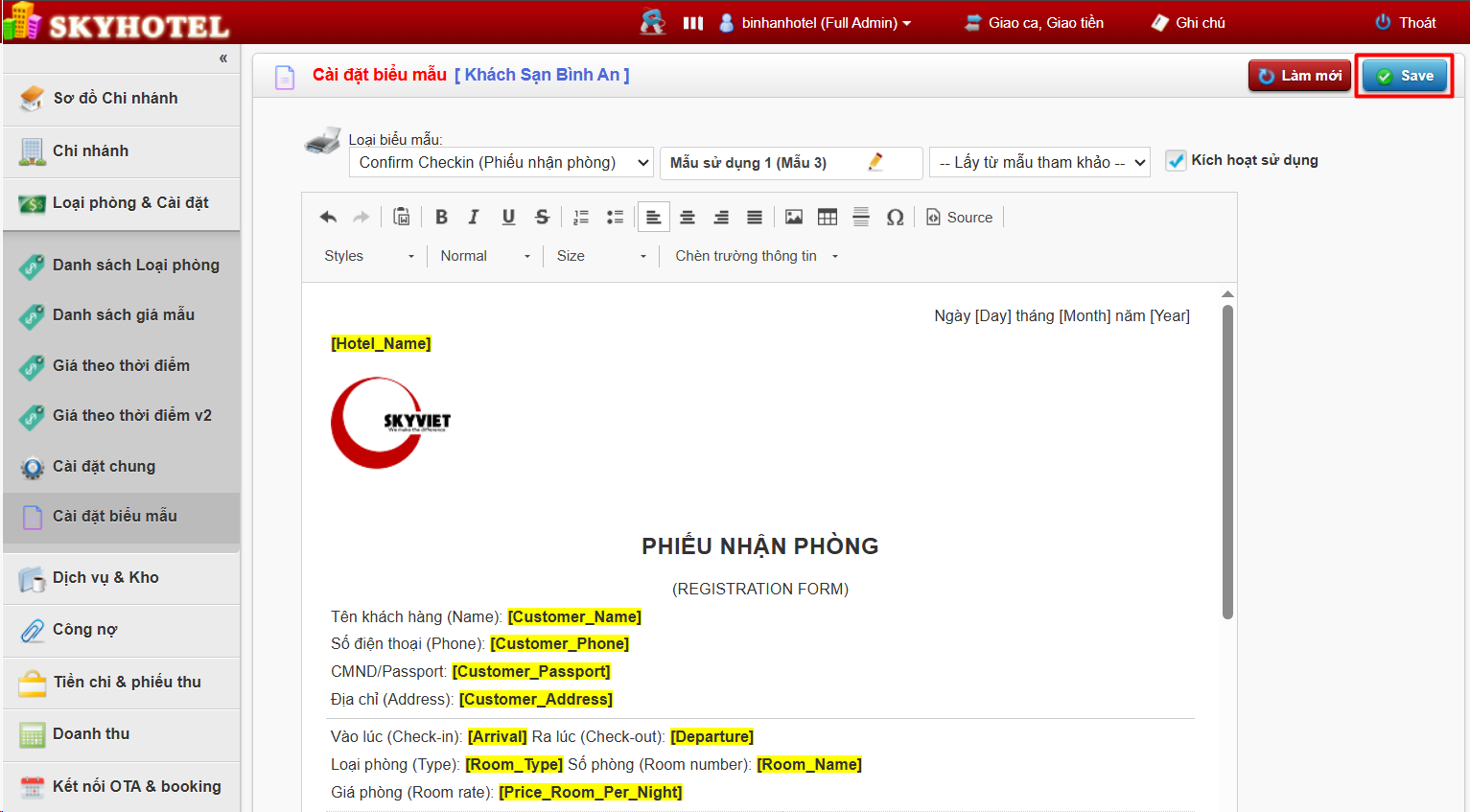Open the Chèn trường thông tin dropdown
Image resolution: width=1470 pixels, height=812 pixels.
tap(756, 256)
